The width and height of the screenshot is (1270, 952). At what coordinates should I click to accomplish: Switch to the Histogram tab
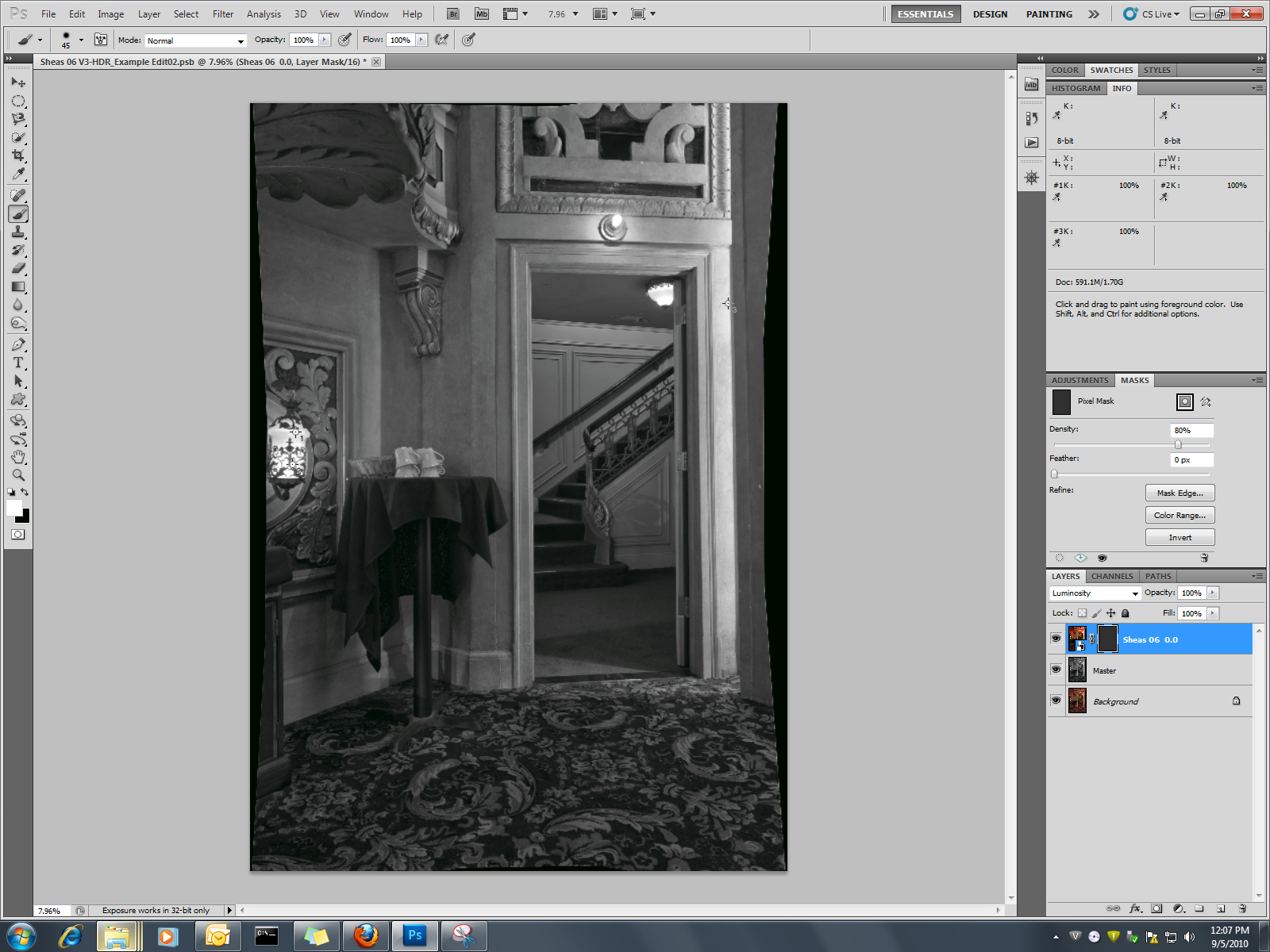point(1076,88)
